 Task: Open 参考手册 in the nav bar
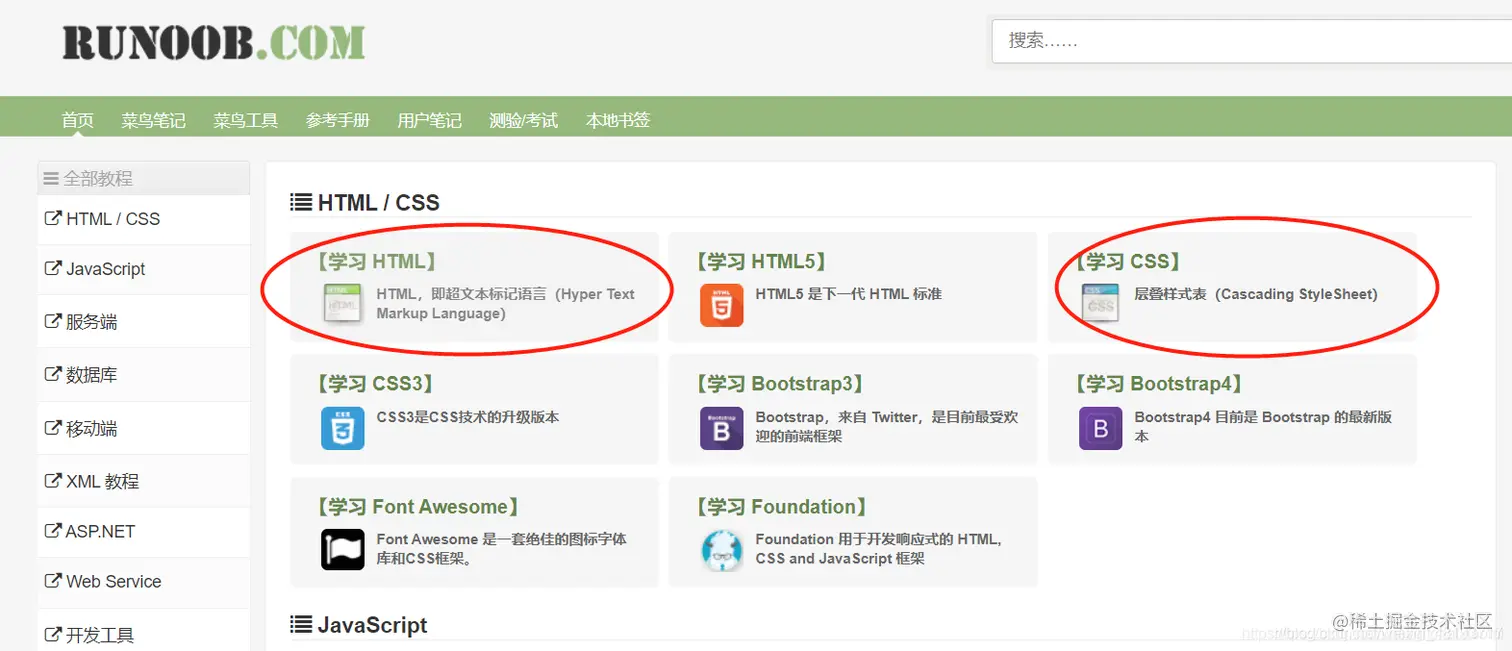click(x=338, y=120)
